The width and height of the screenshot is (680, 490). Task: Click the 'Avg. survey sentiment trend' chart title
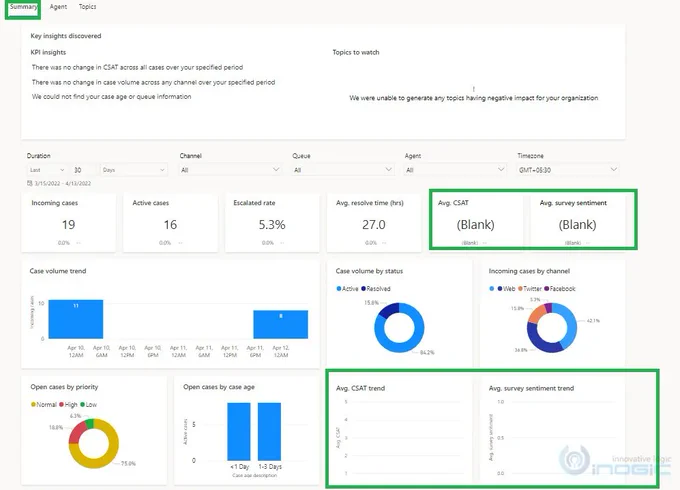pyautogui.click(x=531, y=388)
